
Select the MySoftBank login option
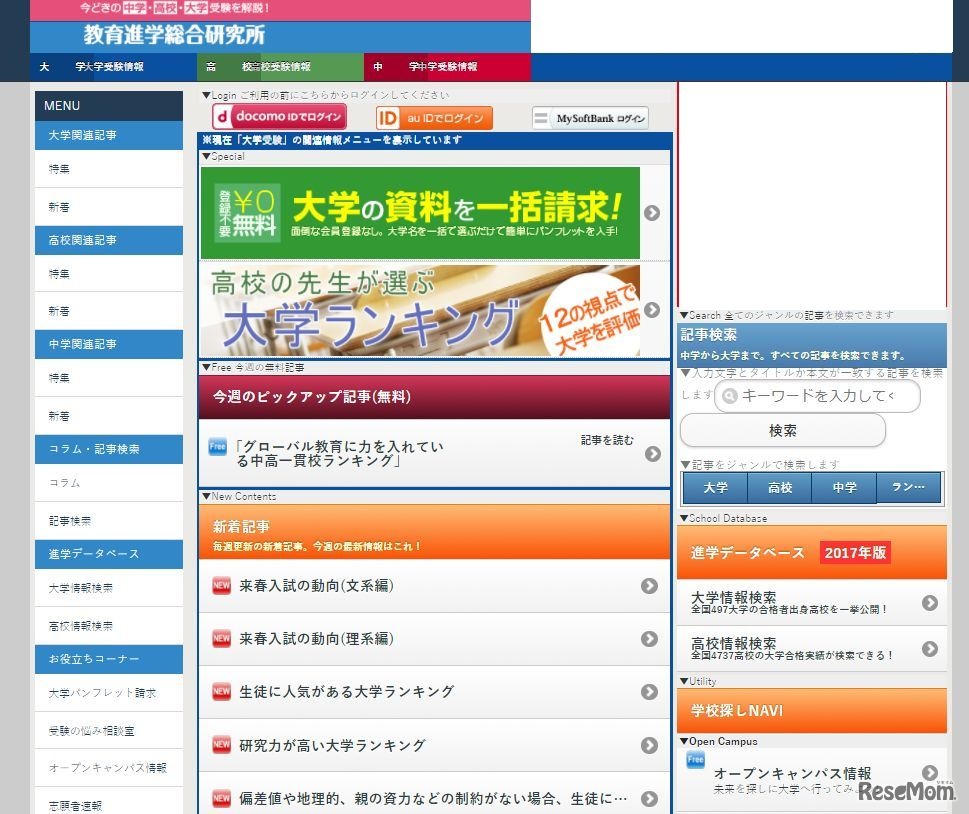tap(591, 117)
